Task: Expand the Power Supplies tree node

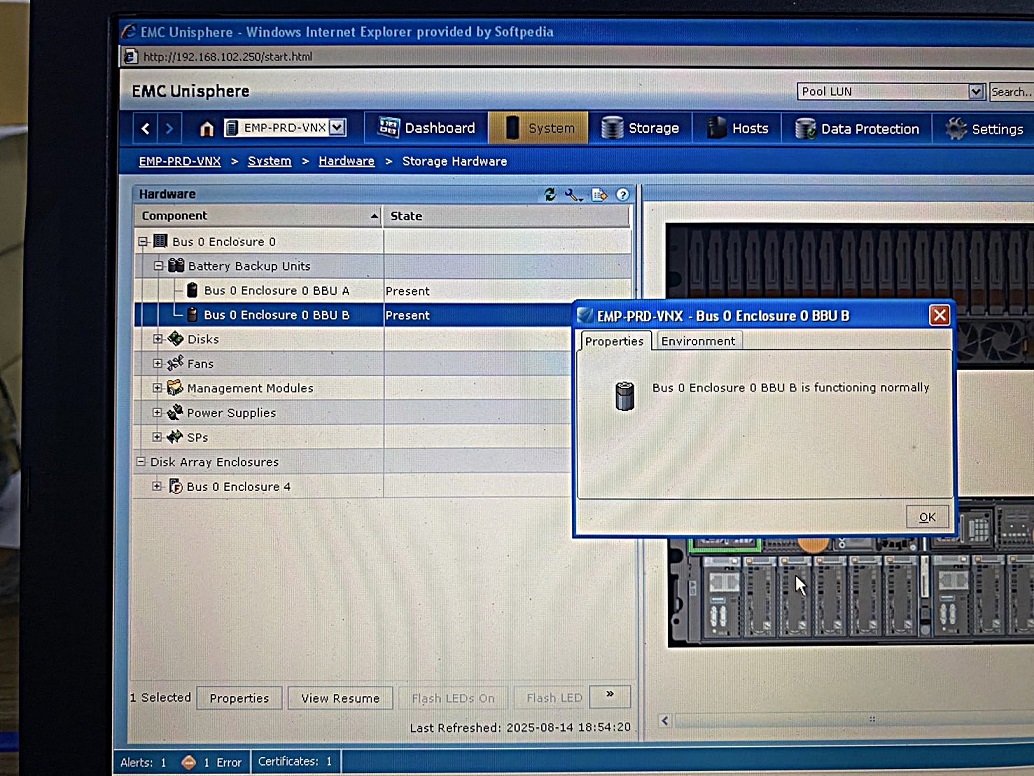Action: click(158, 413)
